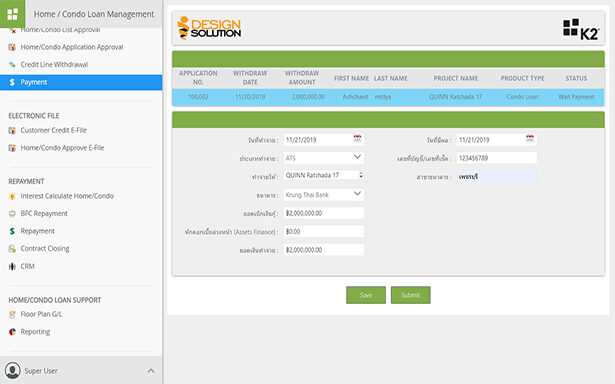Click the K2 logo
This screenshot has width=615, height=384.
pos(580,29)
